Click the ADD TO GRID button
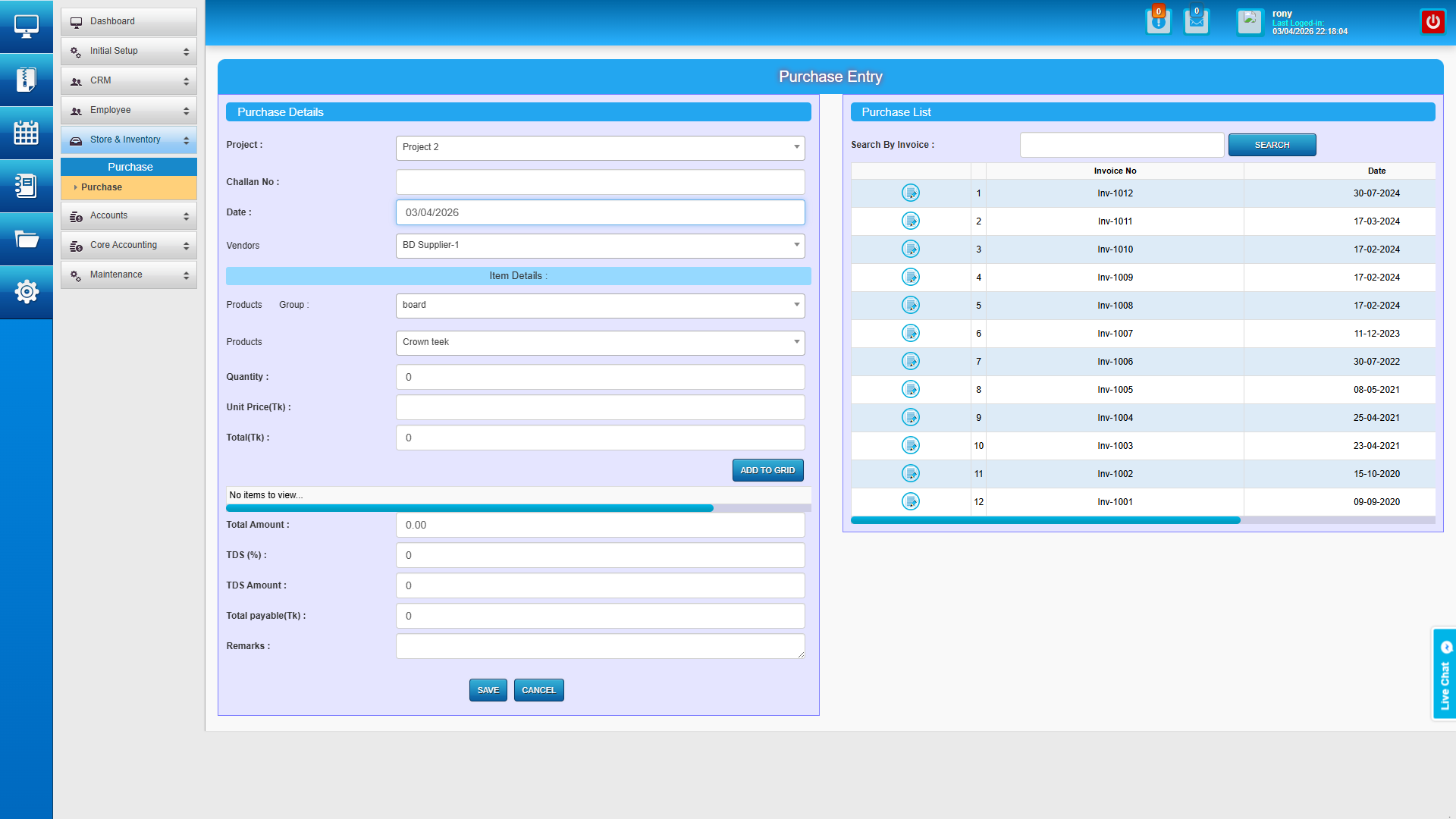The image size is (1456, 819). tap(767, 470)
